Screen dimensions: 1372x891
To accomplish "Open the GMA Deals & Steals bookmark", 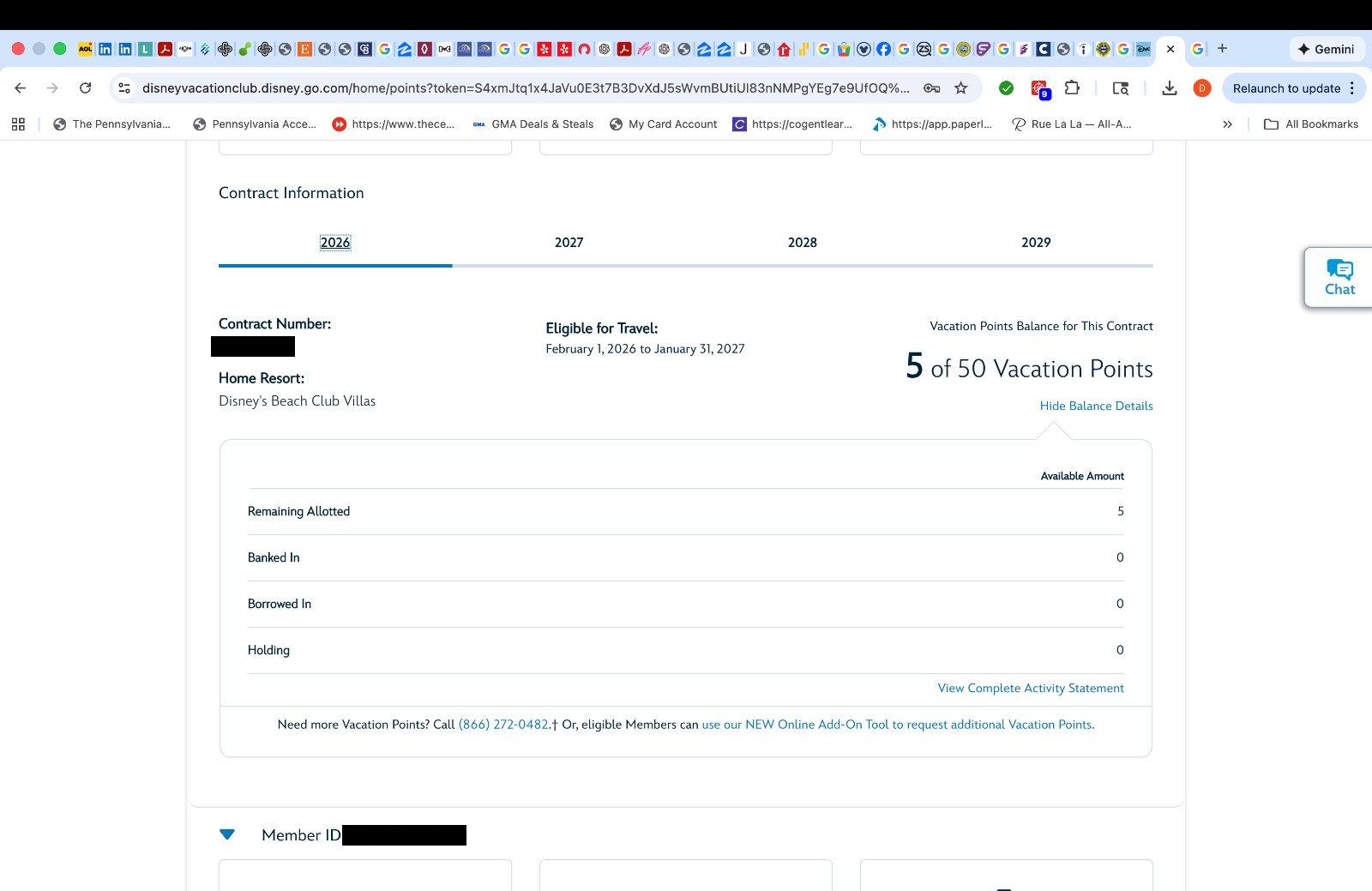I will (x=533, y=124).
